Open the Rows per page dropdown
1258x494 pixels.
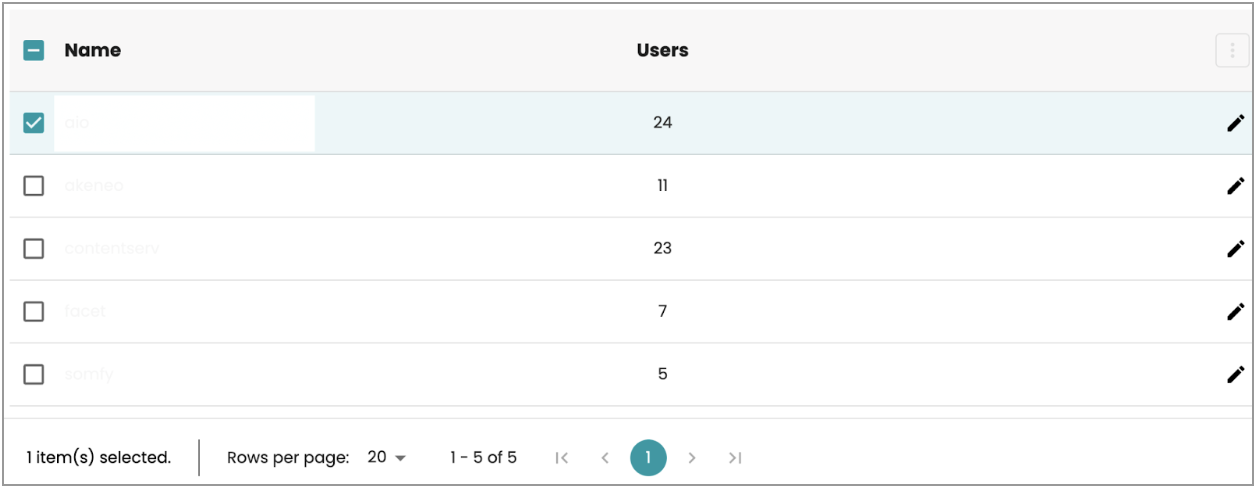coord(387,458)
